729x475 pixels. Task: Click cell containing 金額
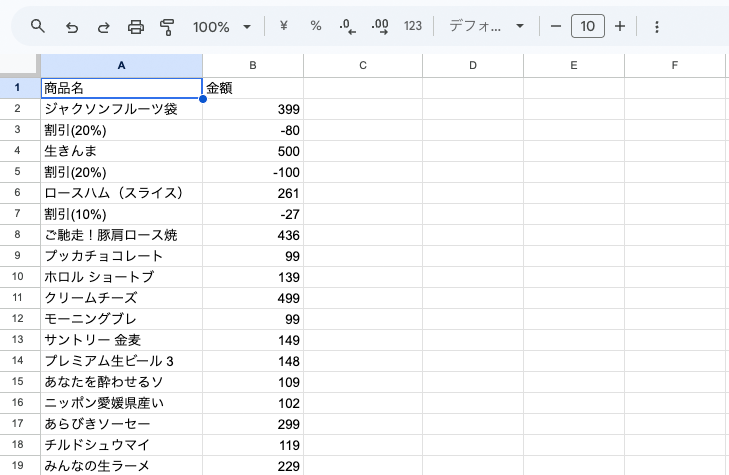click(x=253, y=88)
